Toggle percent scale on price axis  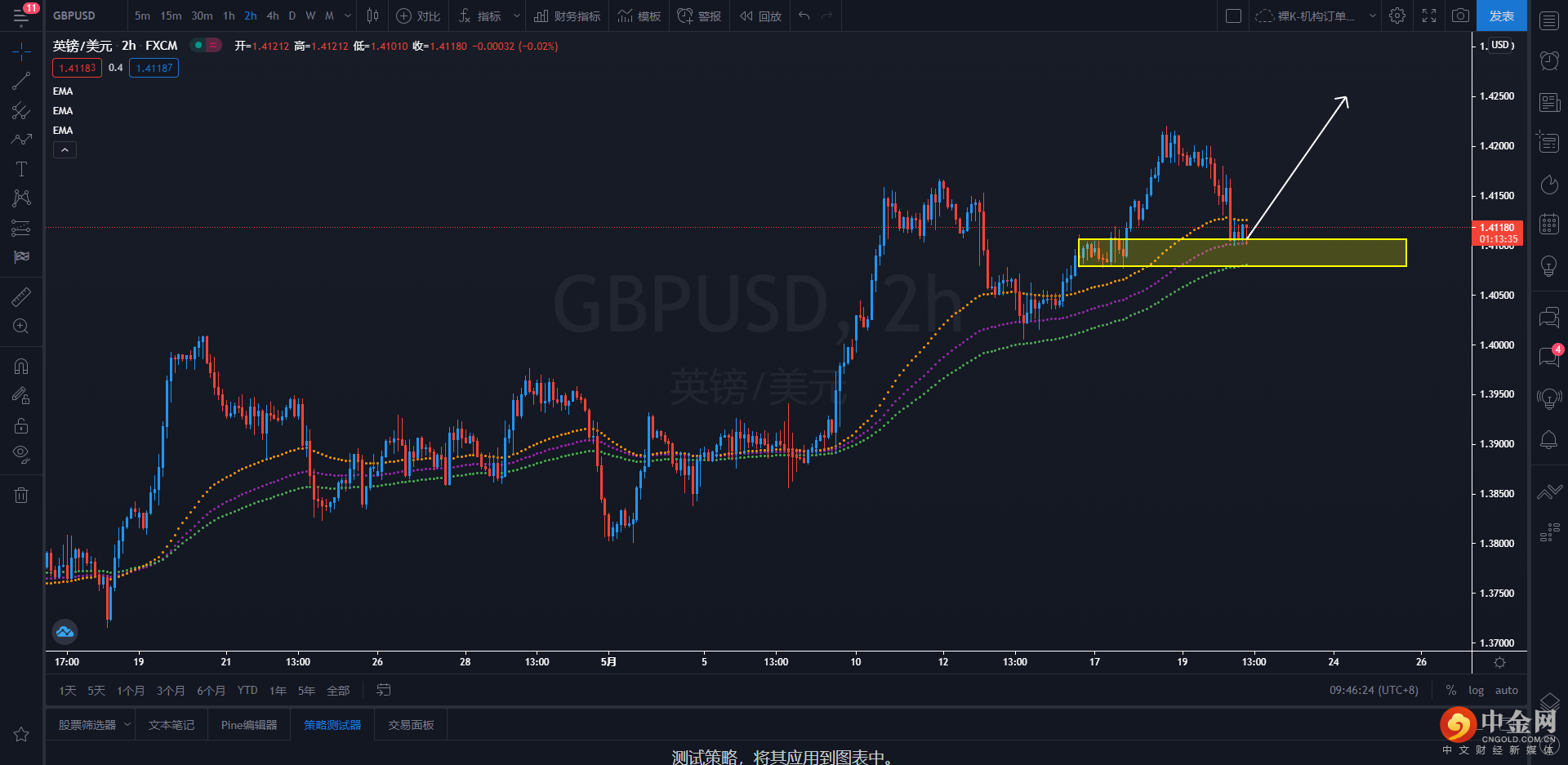tap(1451, 691)
